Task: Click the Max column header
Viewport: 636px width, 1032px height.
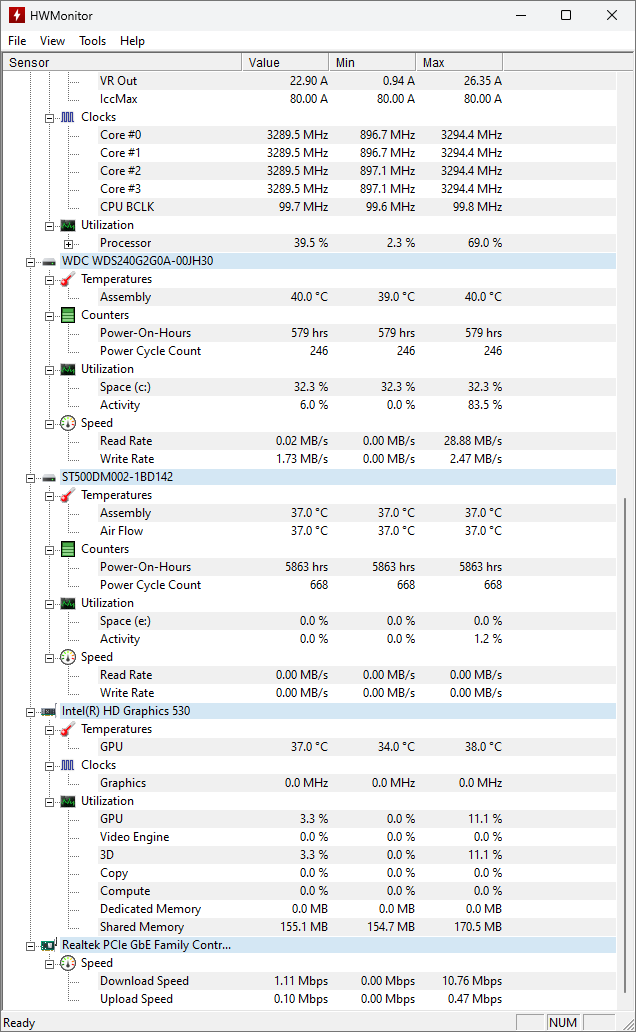Action: point(458,62)
